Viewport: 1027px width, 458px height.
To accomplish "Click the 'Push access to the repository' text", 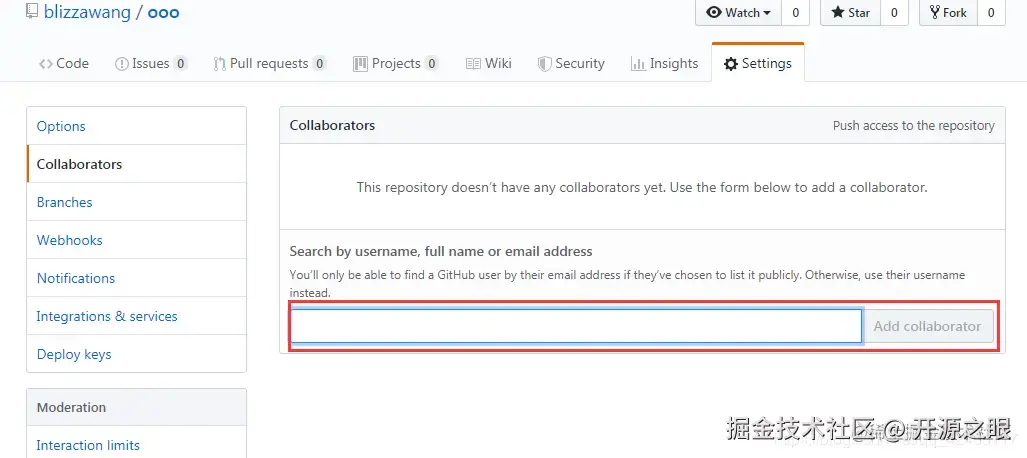I will coord(914,126).
